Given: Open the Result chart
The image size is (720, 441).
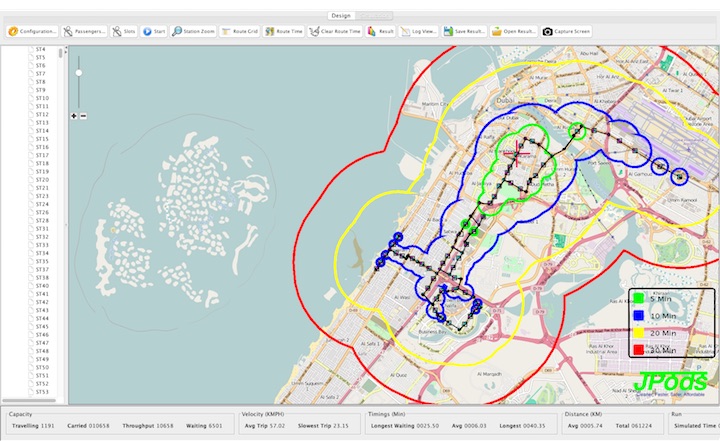Looking at the screenshot, I should click(x=380, y=31).
